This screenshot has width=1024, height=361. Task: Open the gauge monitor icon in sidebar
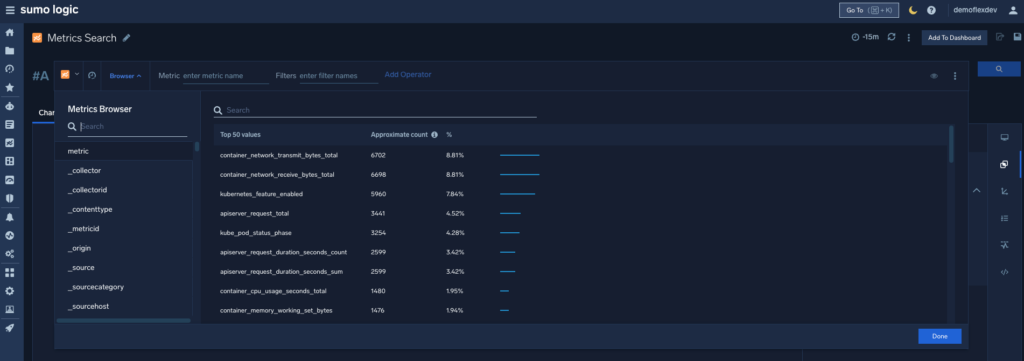pos(10,180)
